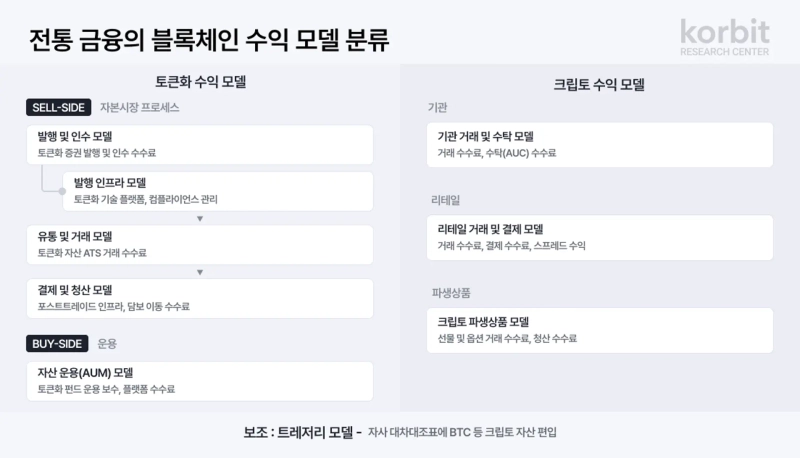The height and width of the screenshot is (458, 800).
Task: Click the 자본시장 프로세스 label
Action: (x=139, y=107)
